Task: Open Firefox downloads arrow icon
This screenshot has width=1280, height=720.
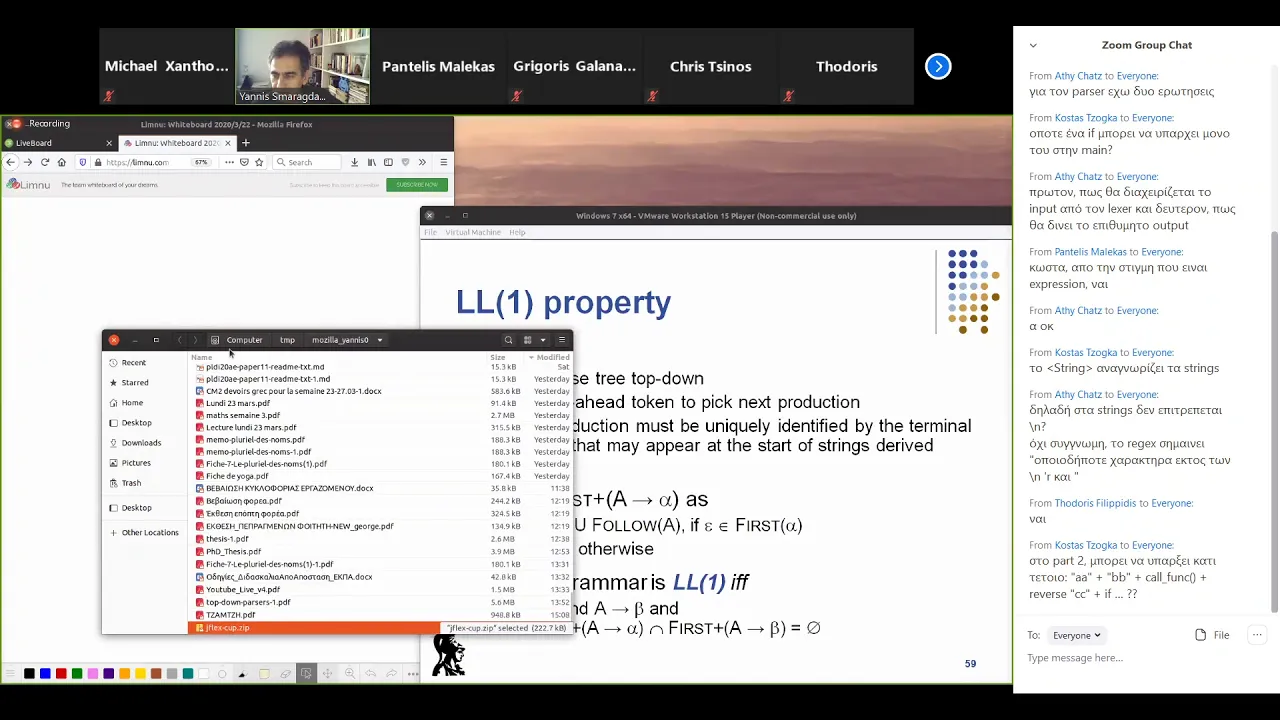Action: pyautogui.click(x=354, y=162)
